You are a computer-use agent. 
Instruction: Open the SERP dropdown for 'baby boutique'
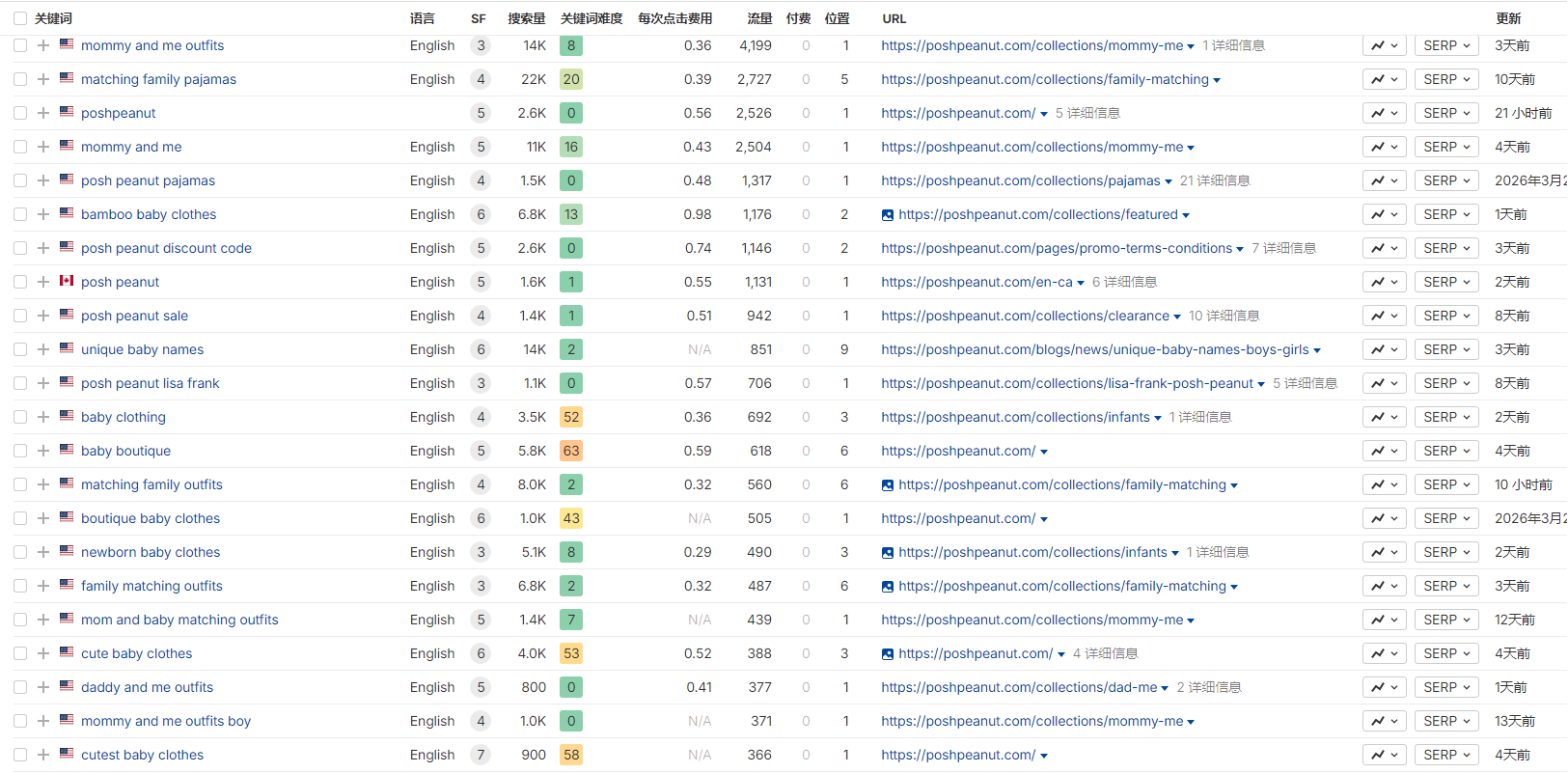click(1446, 451)
